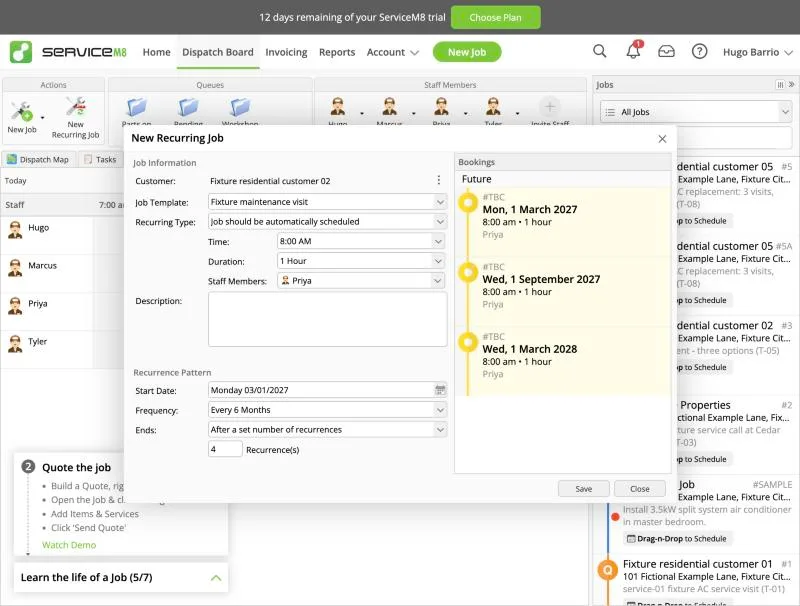Click the ServiceM8 logo icon
The image size is (800, 606).
pyautogui.click(x=21, y=52)
